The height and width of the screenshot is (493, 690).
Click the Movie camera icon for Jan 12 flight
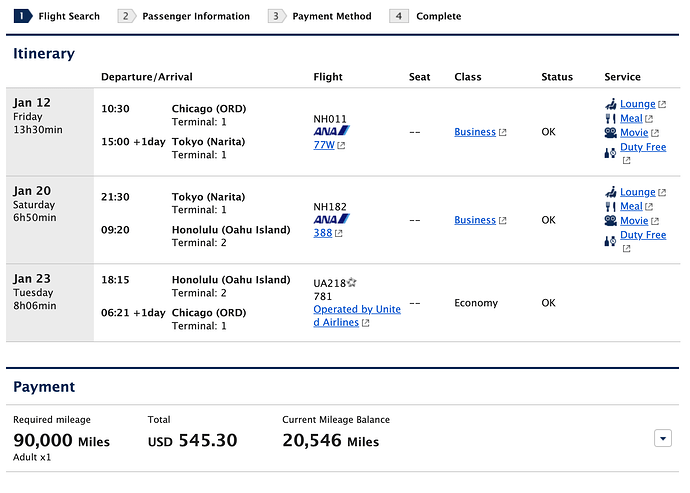pyautogui.click(x=610, y=133)
